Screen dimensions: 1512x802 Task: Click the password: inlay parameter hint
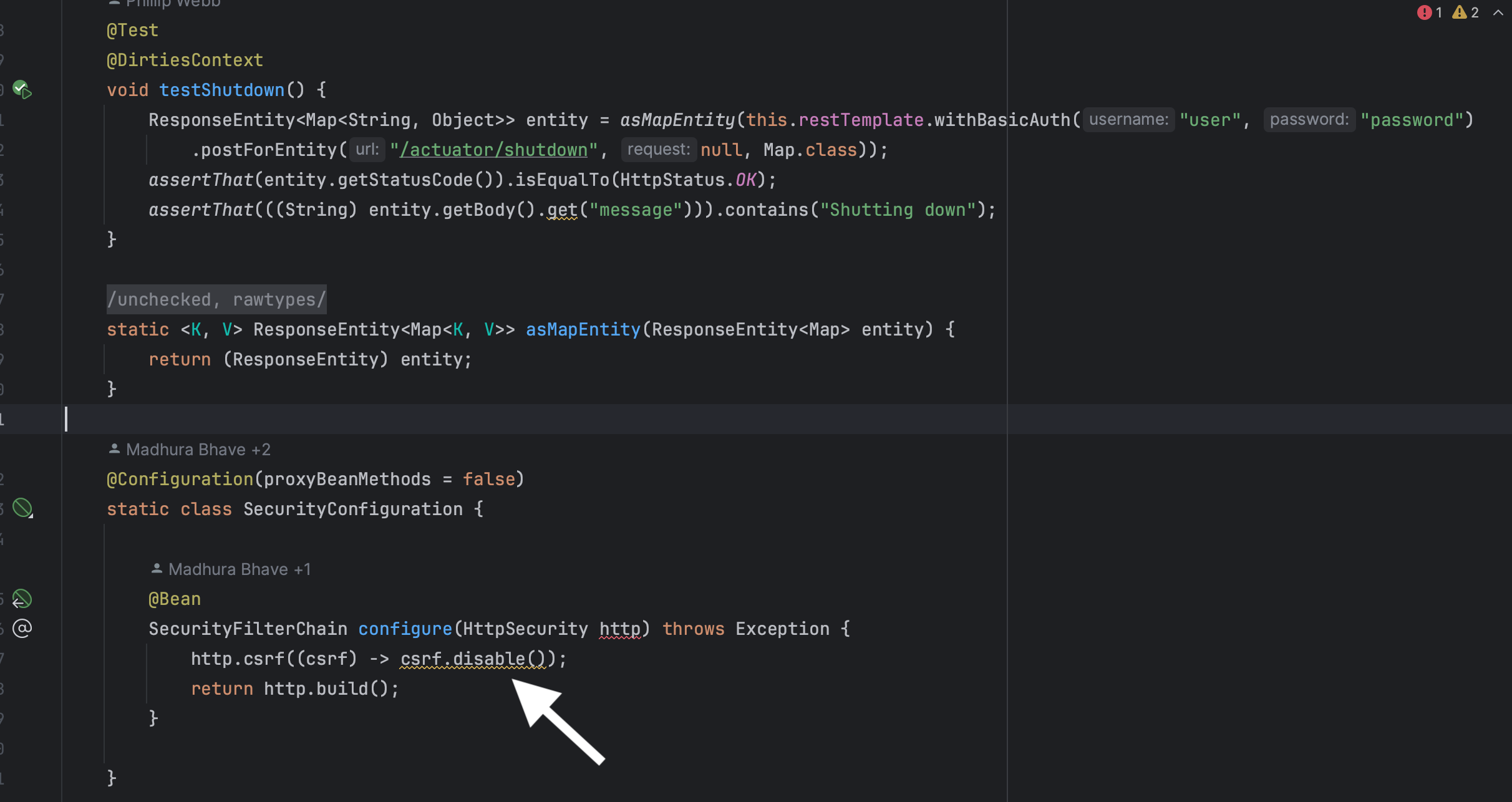(x=1309, y=120)
